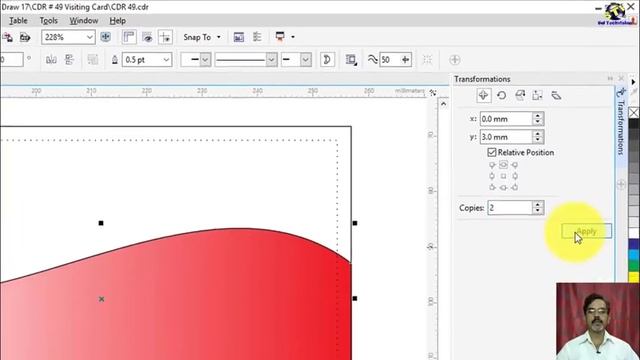The width and height of the screenshot is (640, 360).
Task: Click the Copies input field
Action: tap(510, 208)
